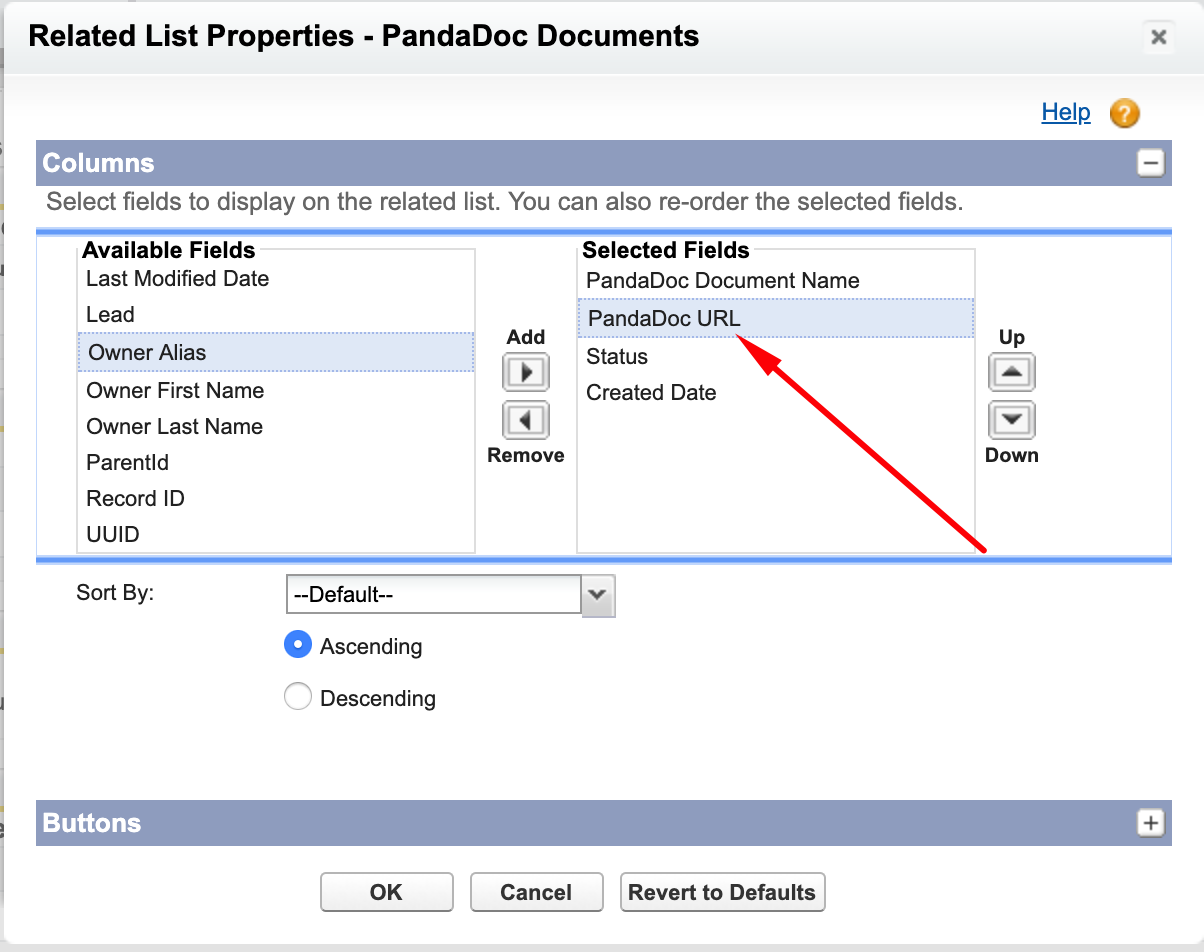Select Record ID in Available Fields
1204x952 pixels.
click(276, 499)
